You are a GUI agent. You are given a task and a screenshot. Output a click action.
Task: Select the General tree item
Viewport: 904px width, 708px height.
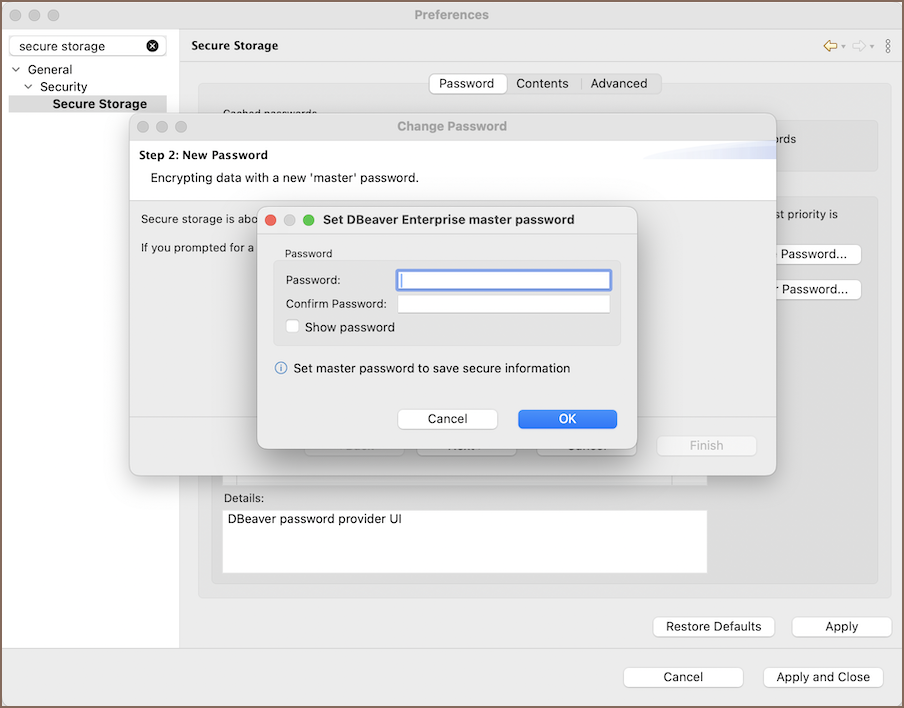[x=50, y=69]
